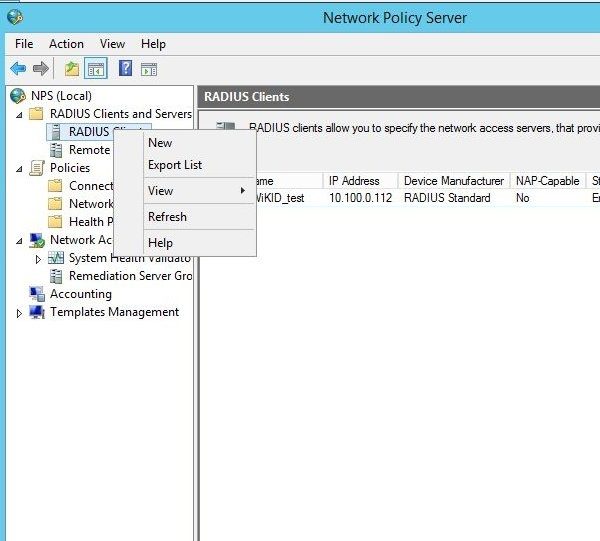Click the Policies scroll icon
This screenshot has width=600, height=541.
[x=37, y=168]
